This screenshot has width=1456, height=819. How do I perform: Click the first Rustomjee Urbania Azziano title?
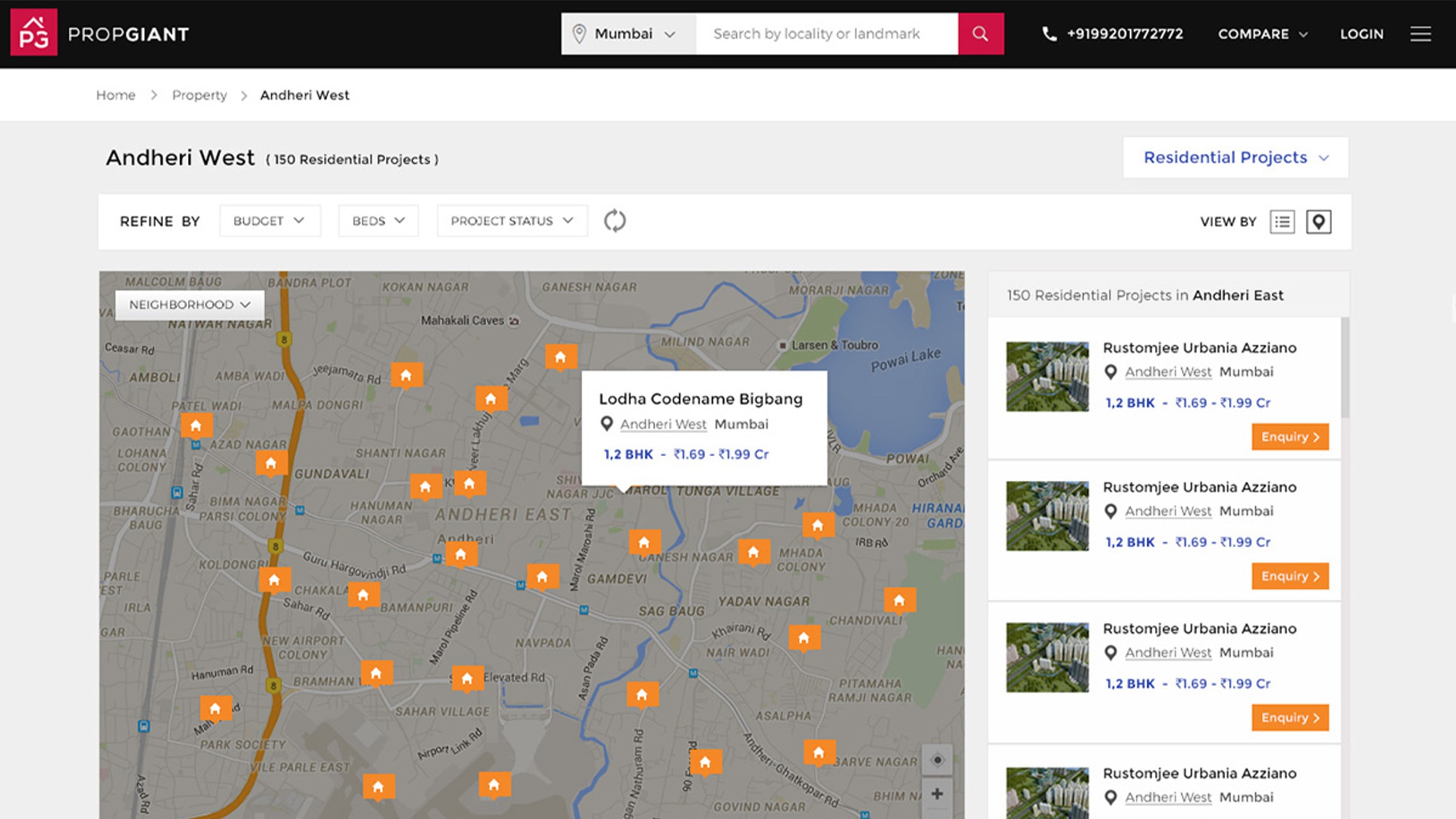coord(1199,348)
